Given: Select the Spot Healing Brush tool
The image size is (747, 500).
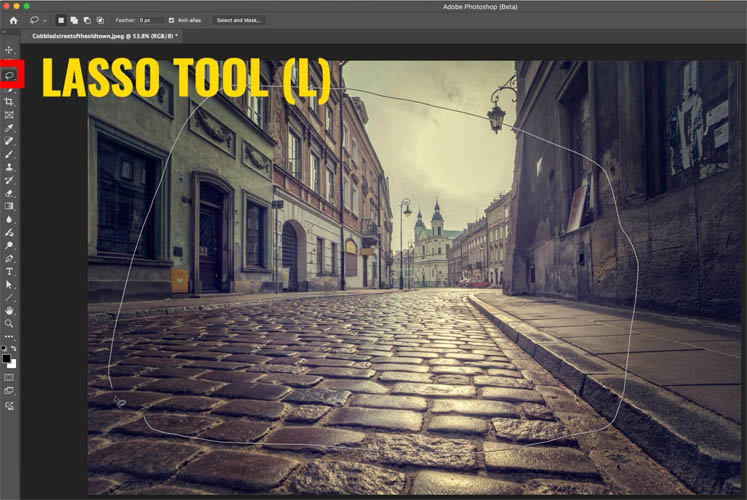Looking at the screenshot, I should coord(9,141).
